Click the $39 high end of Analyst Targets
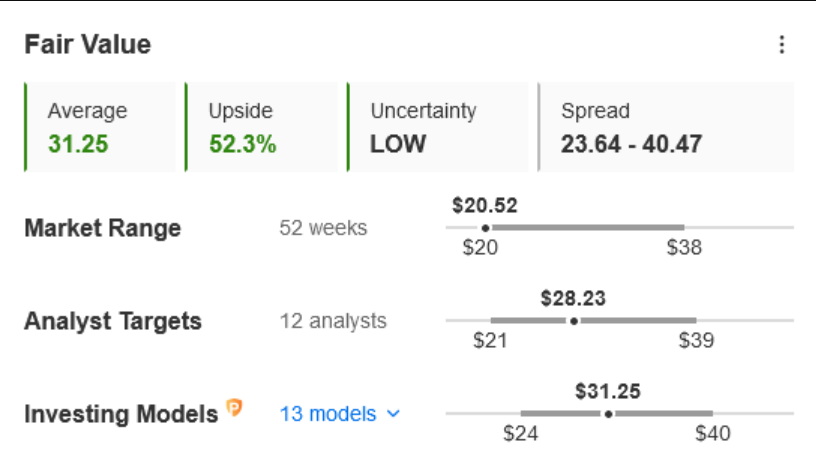 pyautogui.click(x=696, y=341)
